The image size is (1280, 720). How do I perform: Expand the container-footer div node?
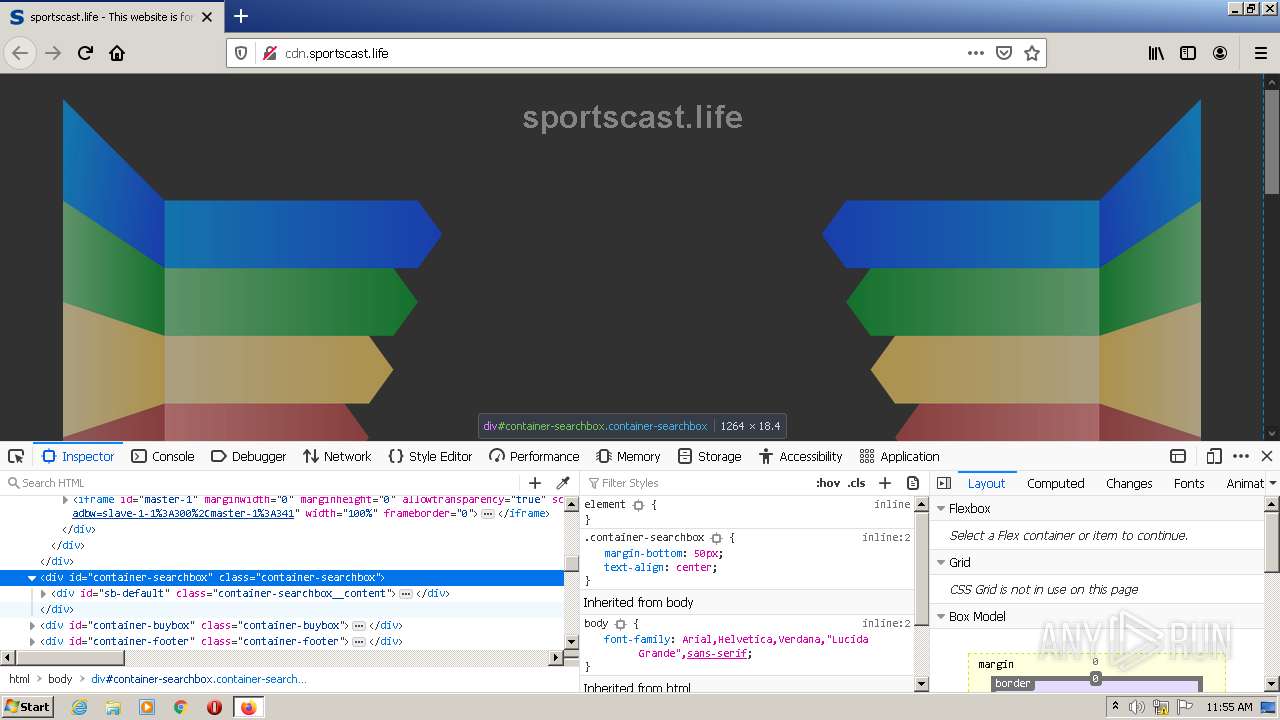click(x=32, y=641)
